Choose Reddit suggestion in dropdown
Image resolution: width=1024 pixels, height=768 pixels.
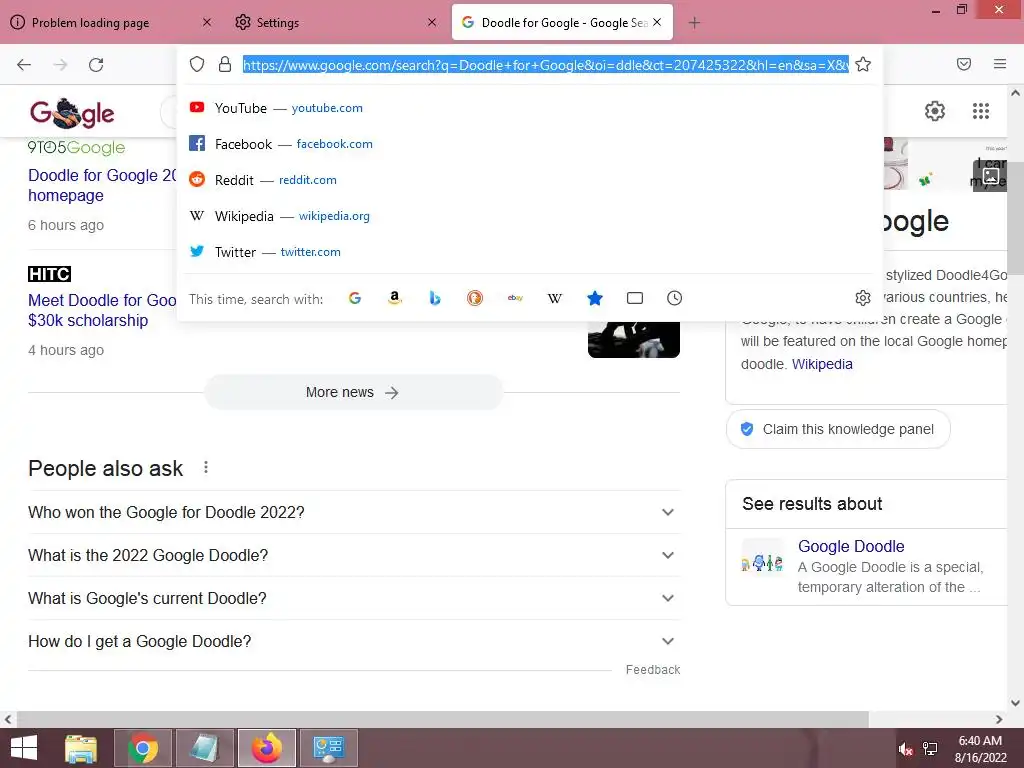pyautogui.click(x=530, y=180)
